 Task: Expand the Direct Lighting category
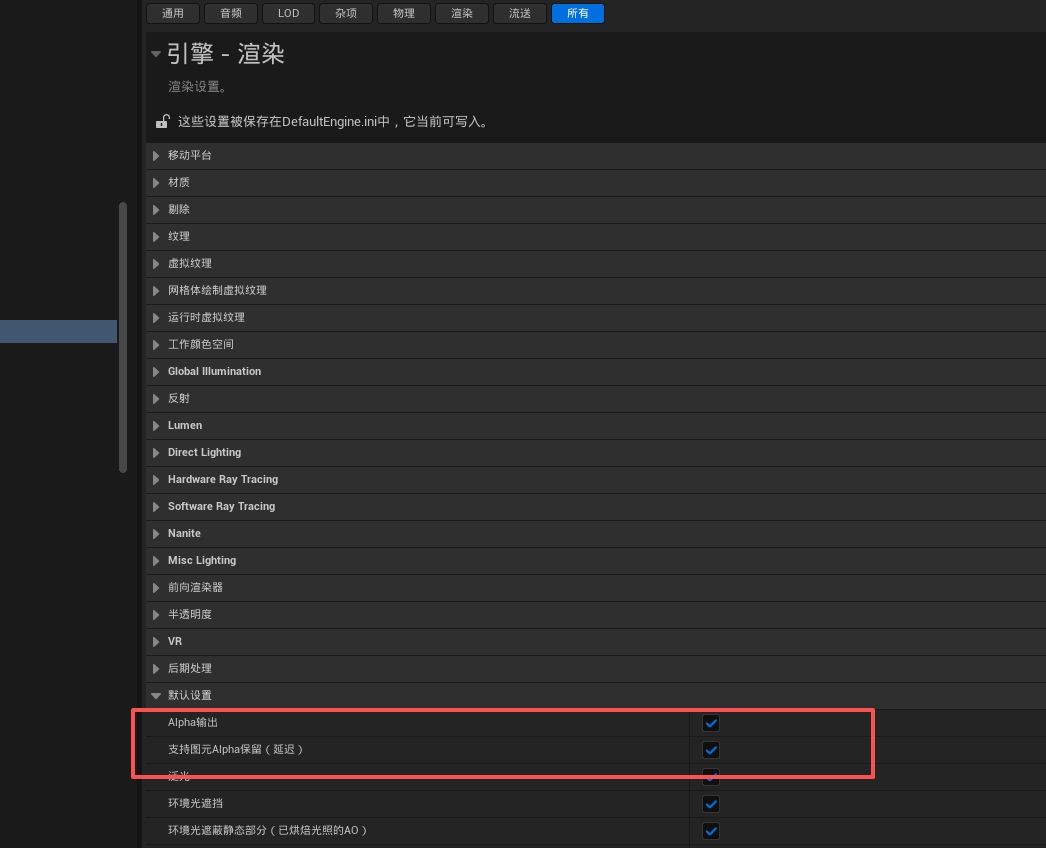tap(156, 452)
